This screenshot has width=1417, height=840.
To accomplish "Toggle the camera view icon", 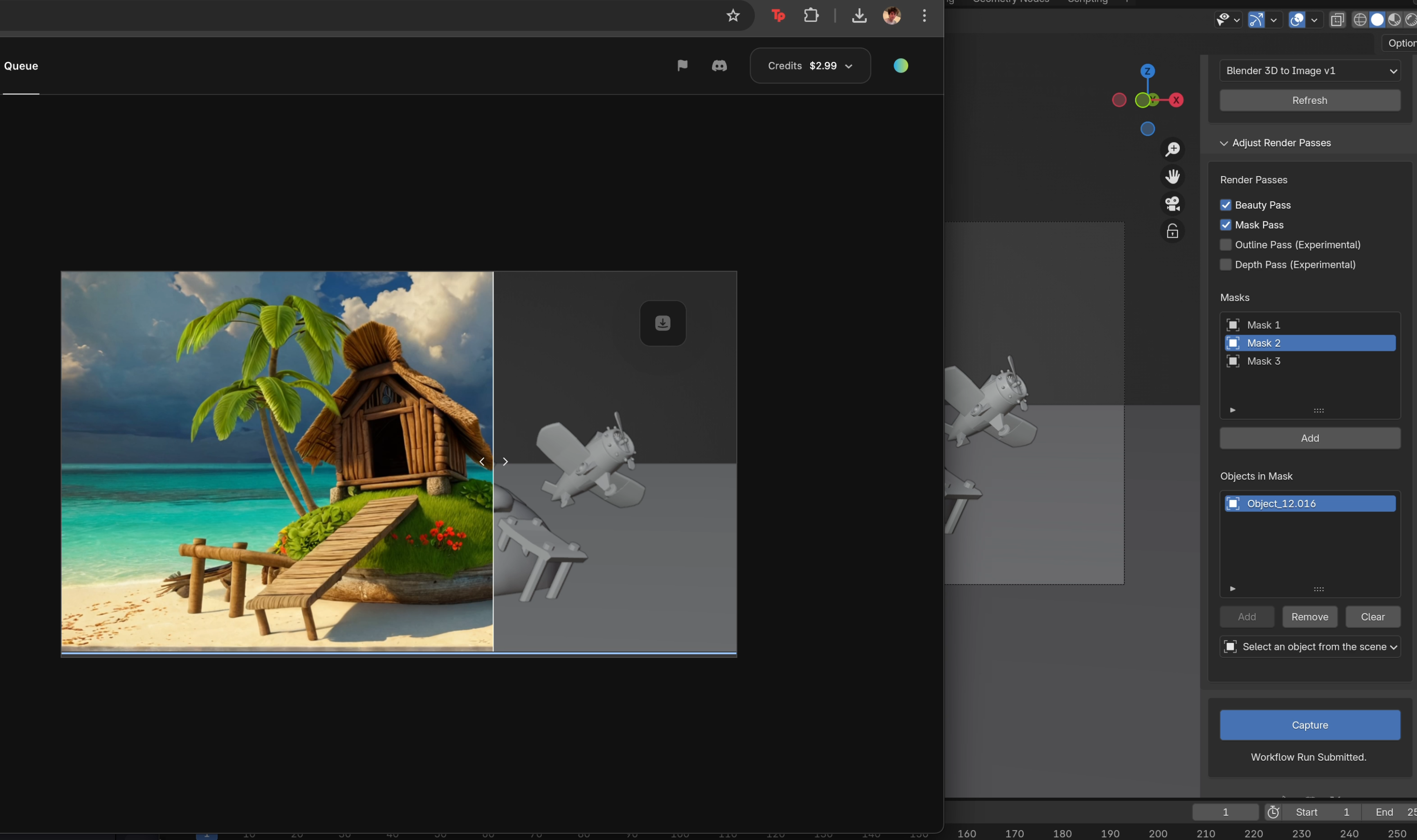I will coord(1172,203).
